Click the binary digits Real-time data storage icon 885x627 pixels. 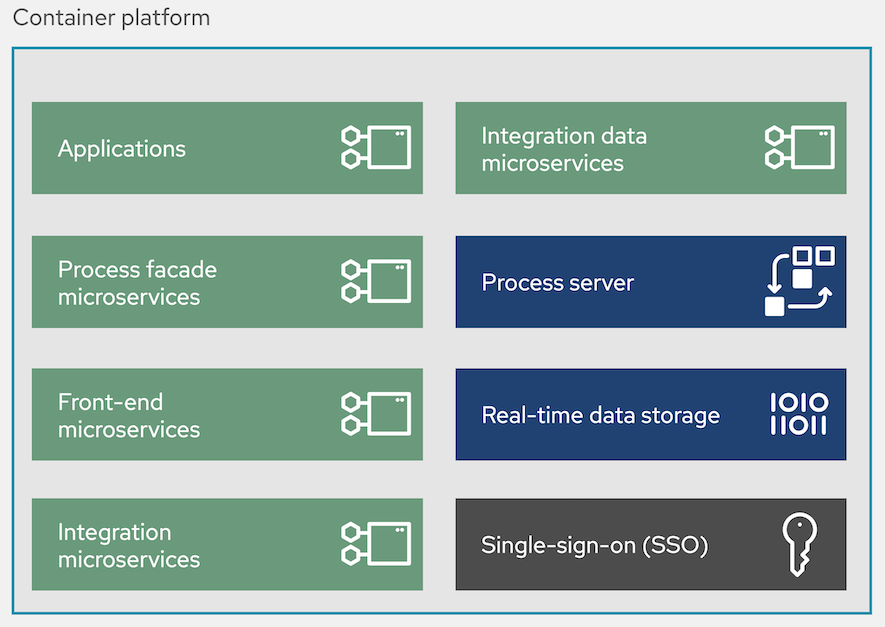point(798,414)
